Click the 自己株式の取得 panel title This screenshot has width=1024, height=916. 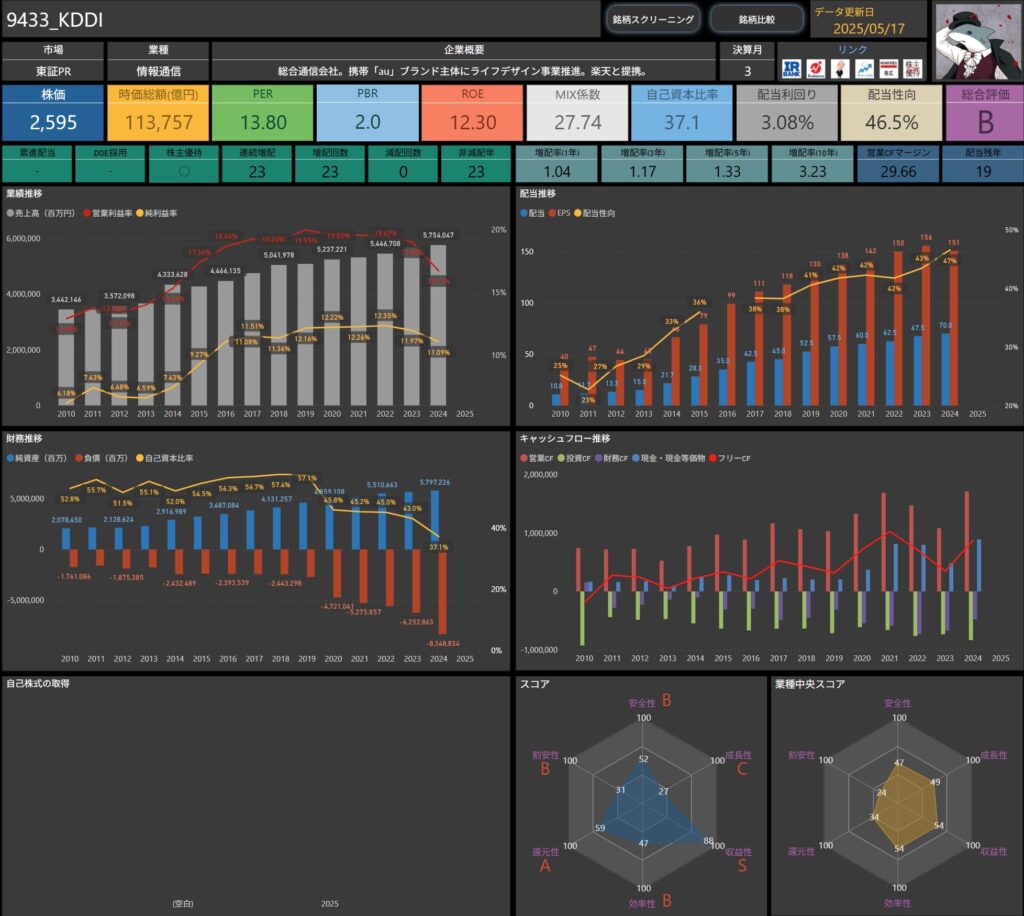[x=38, y=684]
